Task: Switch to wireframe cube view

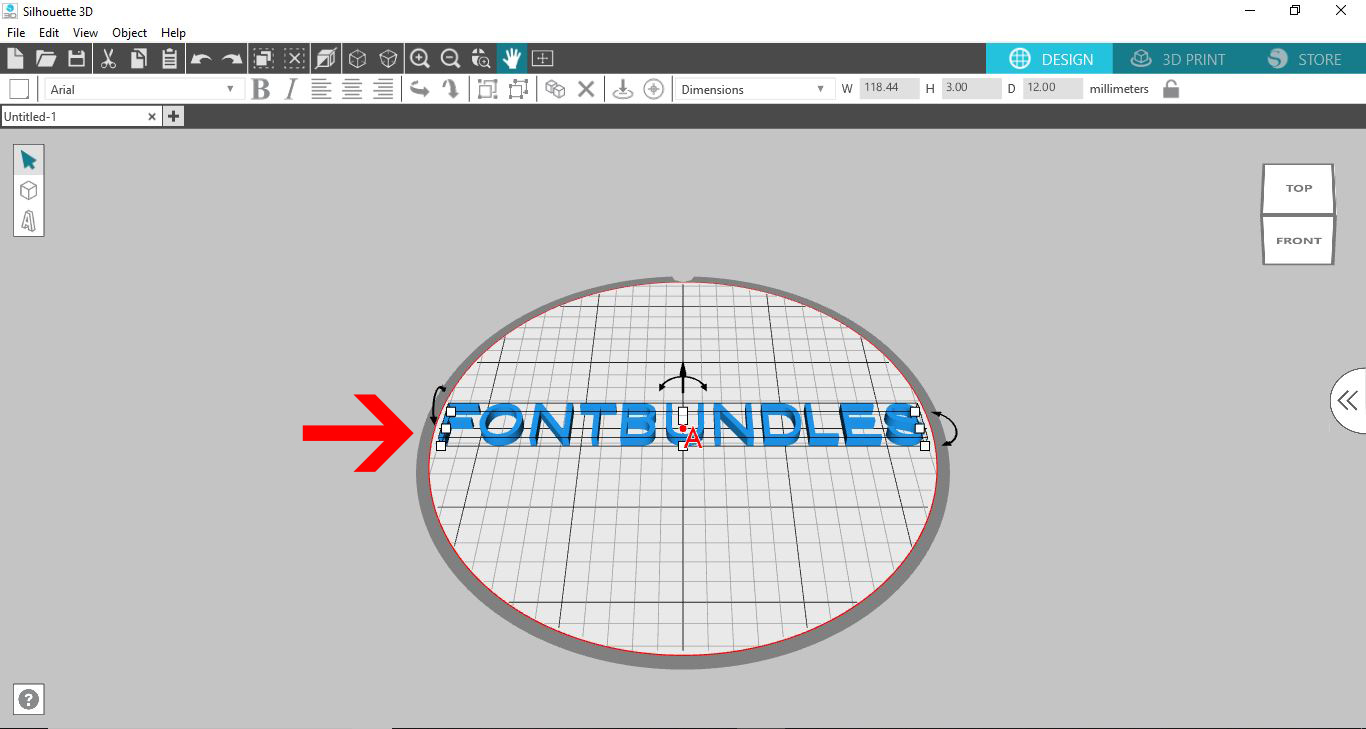Action: [x=357, y=58]
